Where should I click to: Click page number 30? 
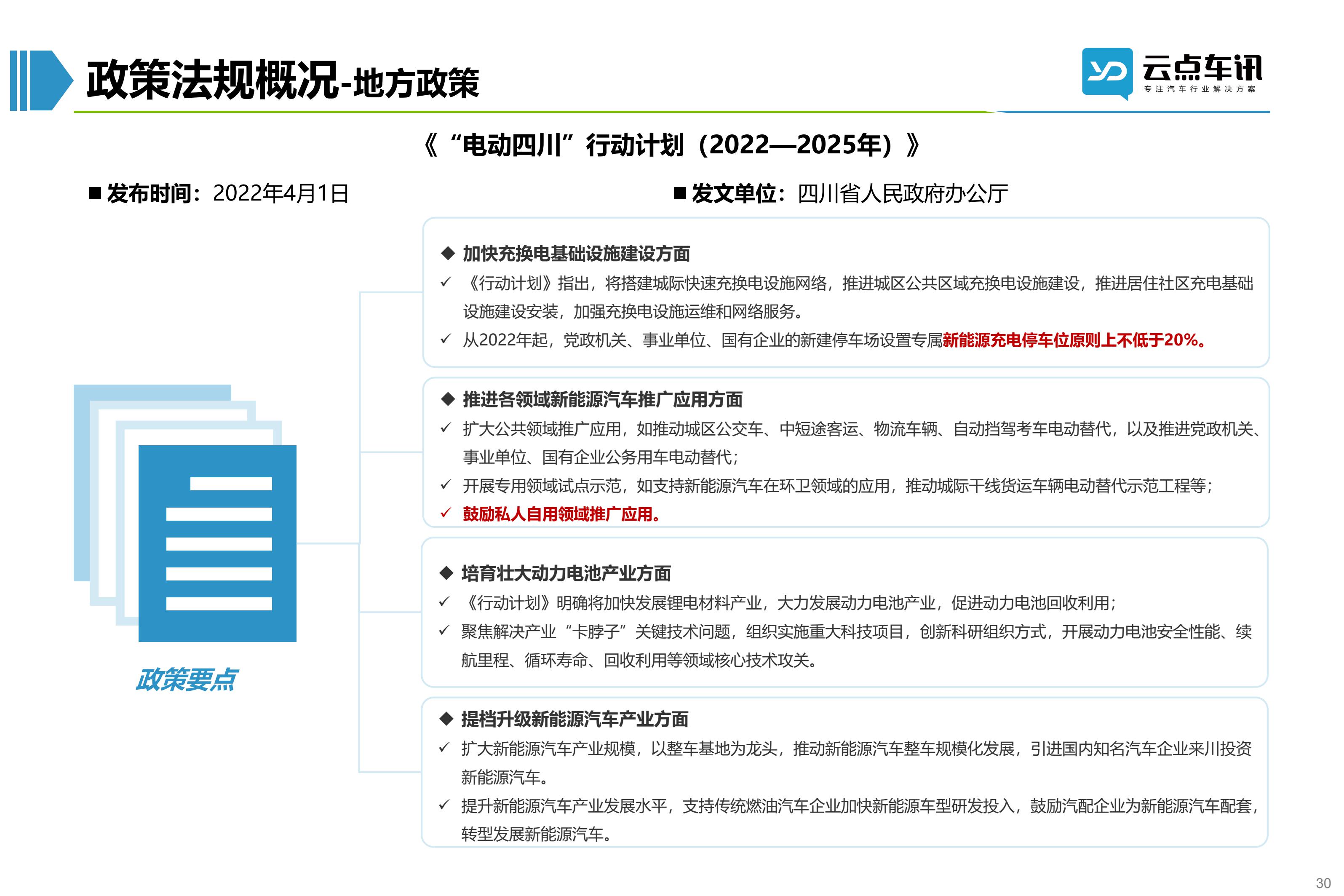1323,883
